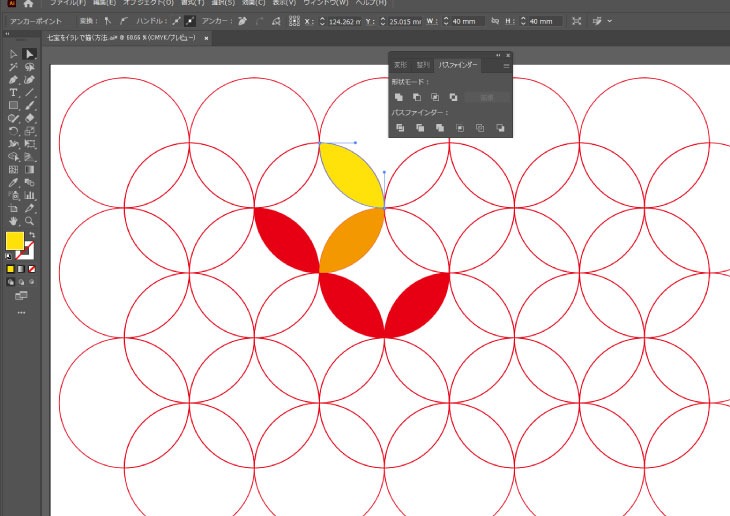Swap fill and stroke colors
The height and width of the screenshot is (516, 730).
click(32, 235)
